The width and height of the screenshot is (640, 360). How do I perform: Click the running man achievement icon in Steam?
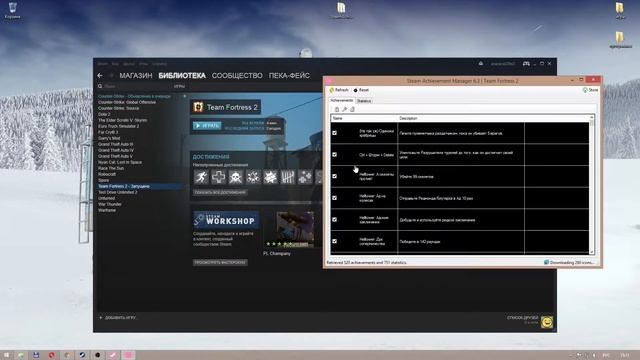coord(201,177)
